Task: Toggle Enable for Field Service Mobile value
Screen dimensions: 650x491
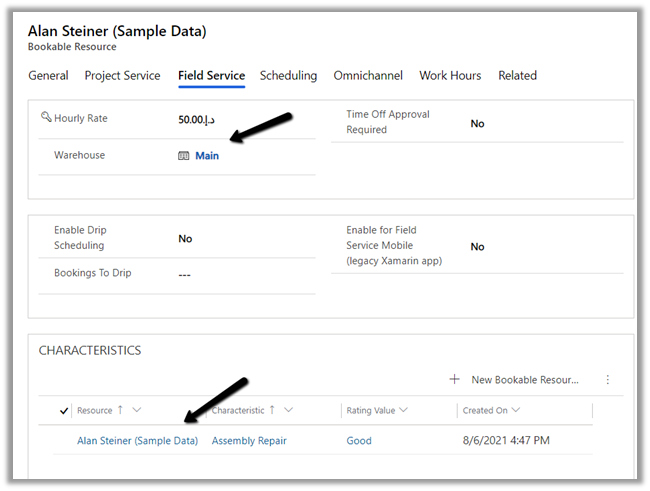Action: click(x=477, y=246)
